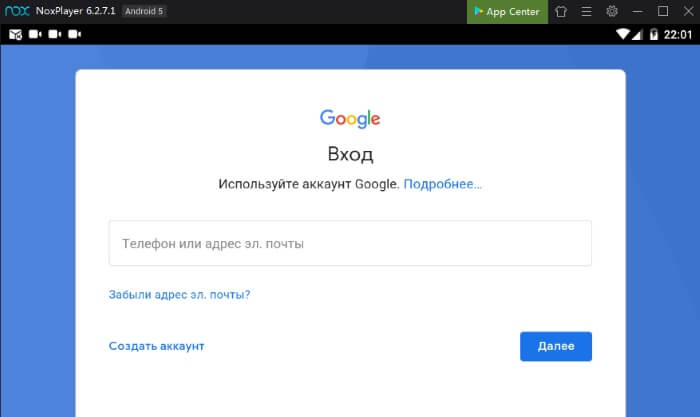Minimize the NoxPlayer window

coord(638,12)
